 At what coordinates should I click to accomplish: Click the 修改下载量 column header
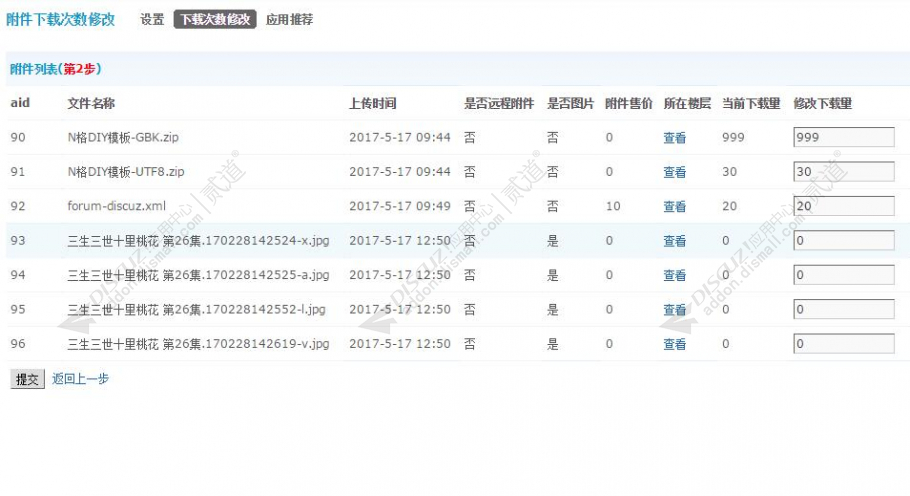click(822, 103)
